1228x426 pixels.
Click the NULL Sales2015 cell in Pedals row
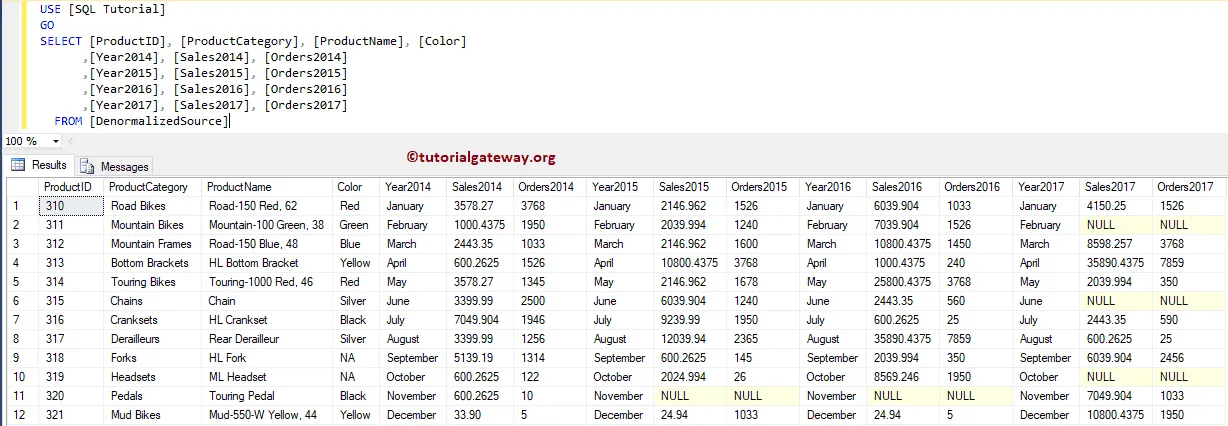689,396
